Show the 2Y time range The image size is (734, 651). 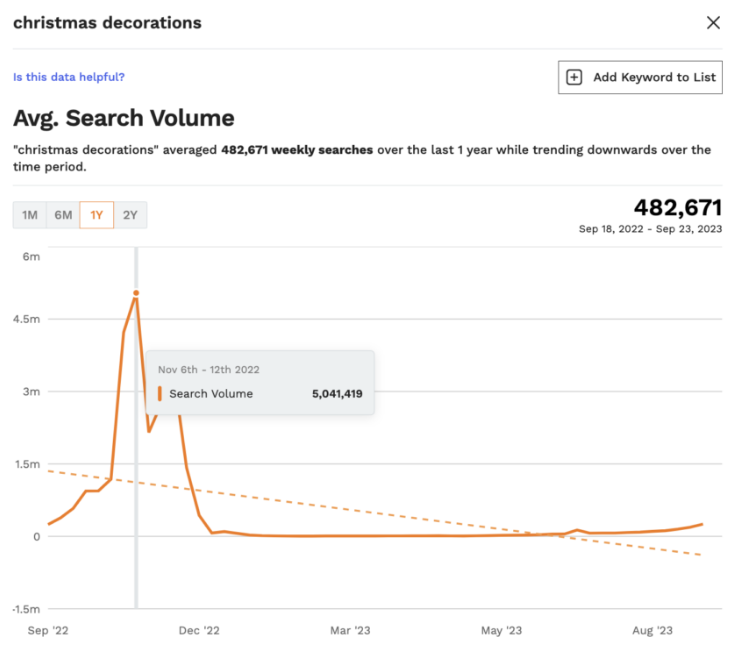130,215
